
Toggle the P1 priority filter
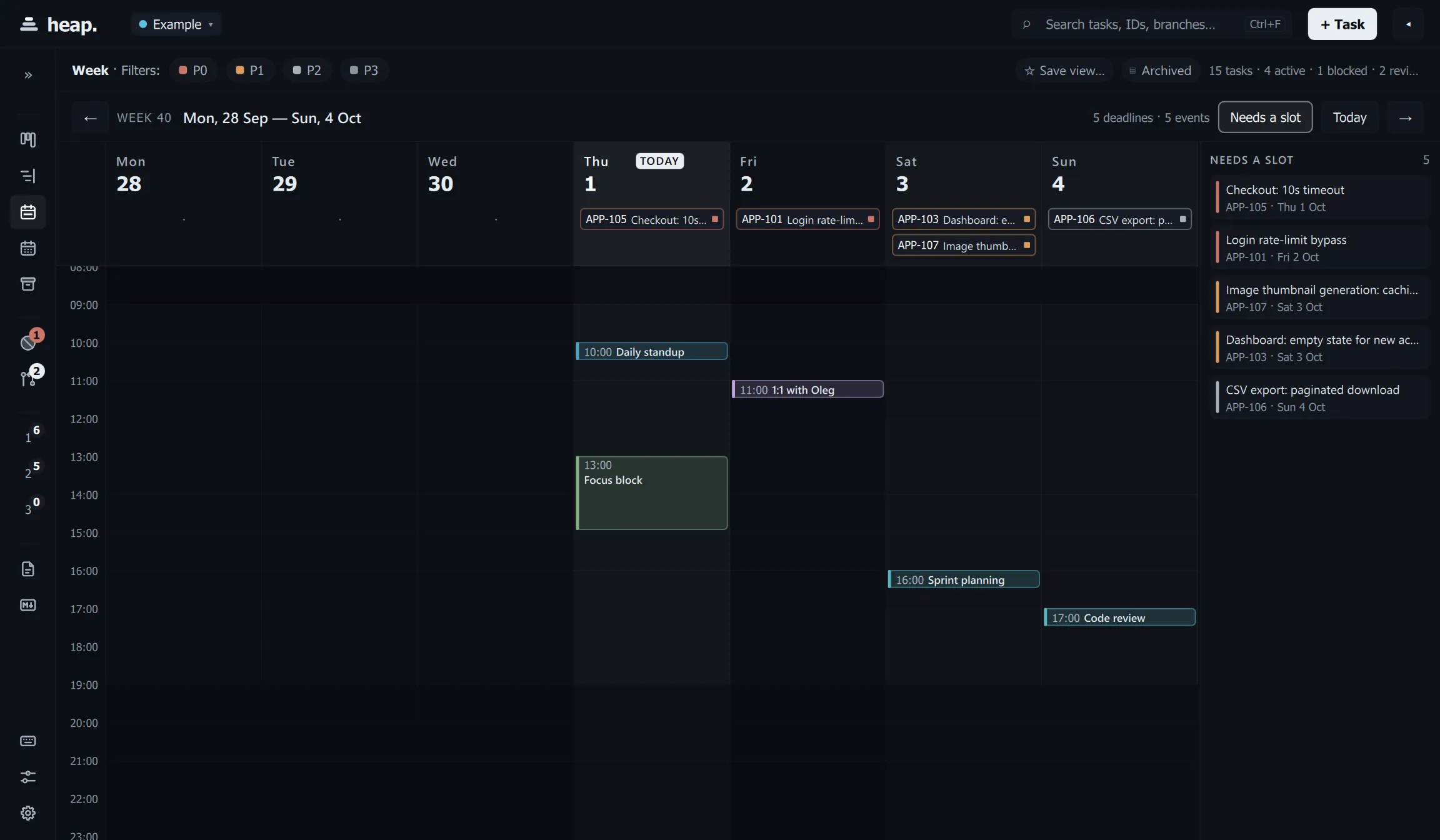point(250,71)
